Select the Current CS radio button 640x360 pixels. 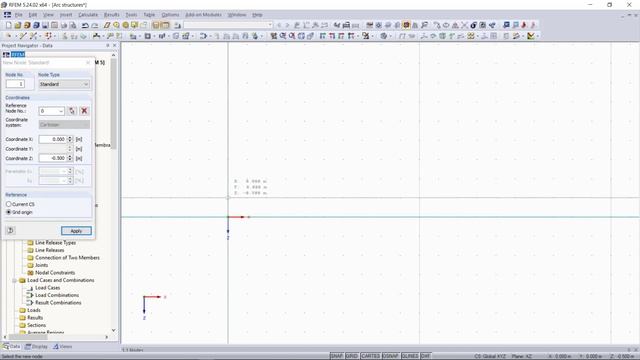(9, 204)
